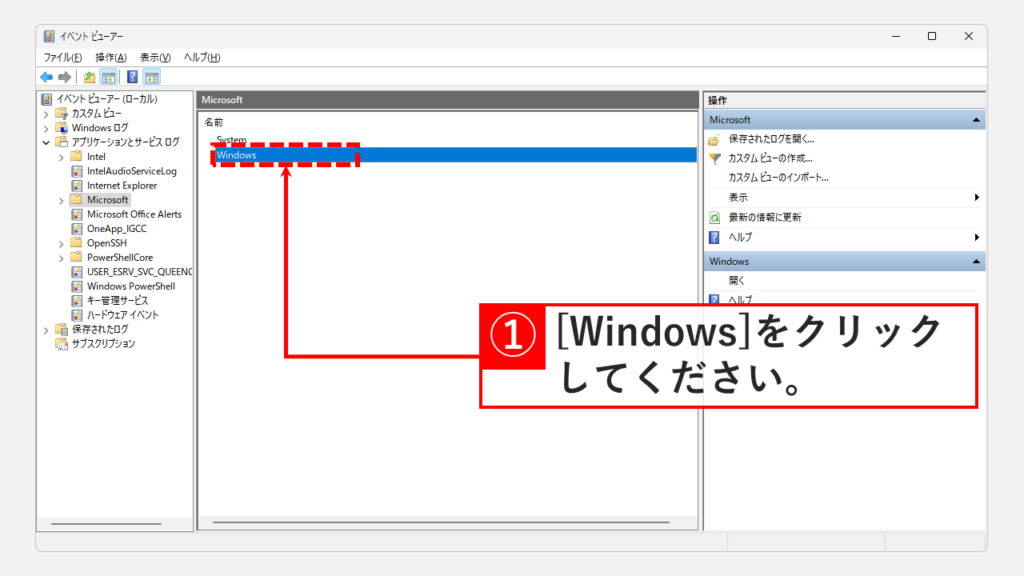The width and height of the screenshot is (1024, 576).
Task: Click the PowerShellCore folder icon
Action: click(x=76, y=257)
